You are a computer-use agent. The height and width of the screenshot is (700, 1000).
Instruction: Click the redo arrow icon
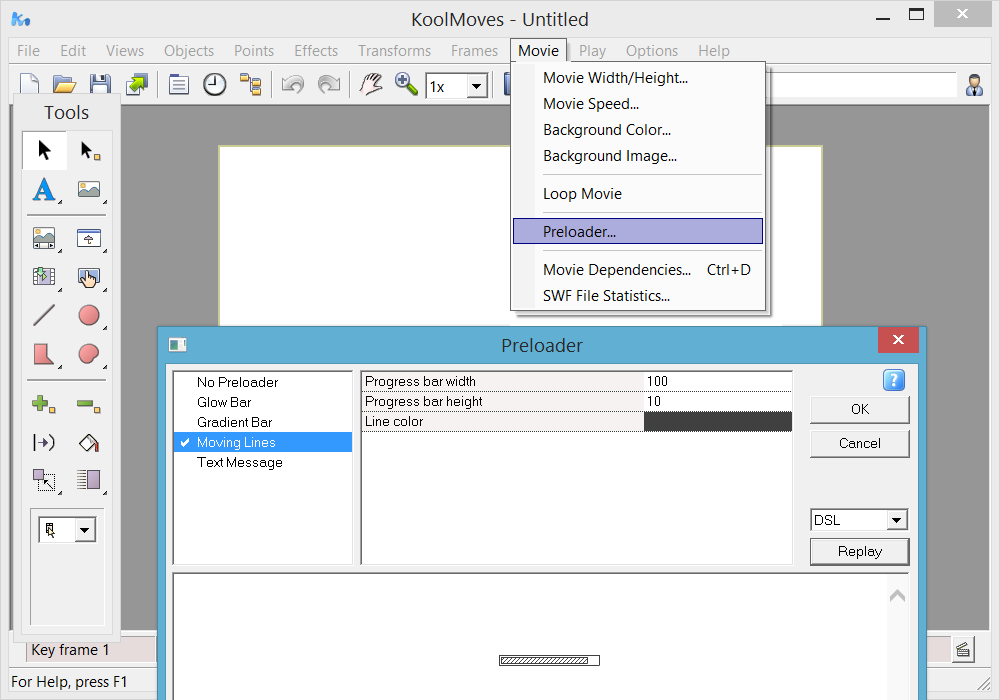pyautogui.click(x=329, y=84)
